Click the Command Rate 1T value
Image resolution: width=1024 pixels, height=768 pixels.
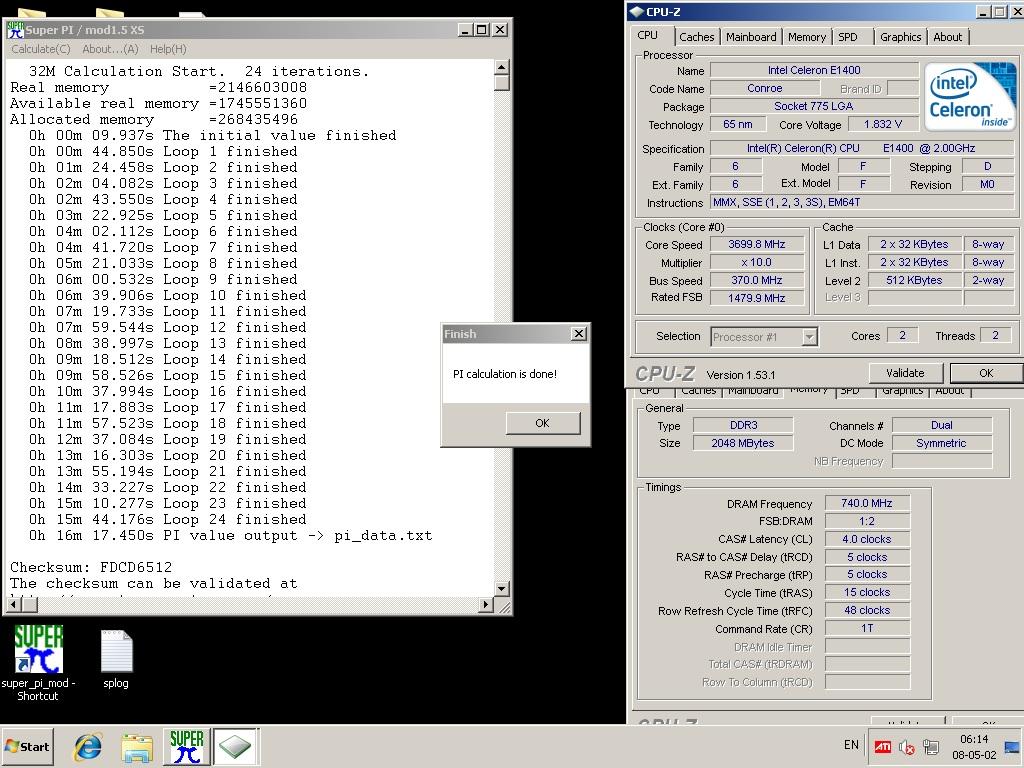[867, 628]
